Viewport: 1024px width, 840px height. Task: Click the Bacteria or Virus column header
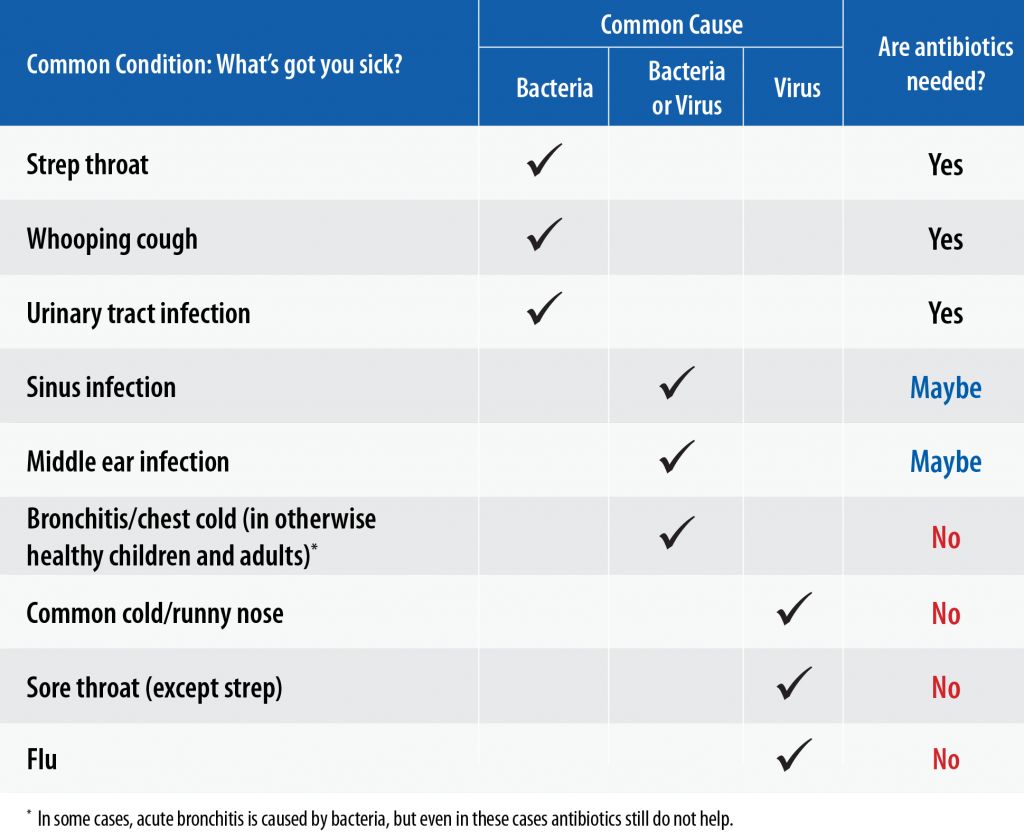(x=686, y=88)
